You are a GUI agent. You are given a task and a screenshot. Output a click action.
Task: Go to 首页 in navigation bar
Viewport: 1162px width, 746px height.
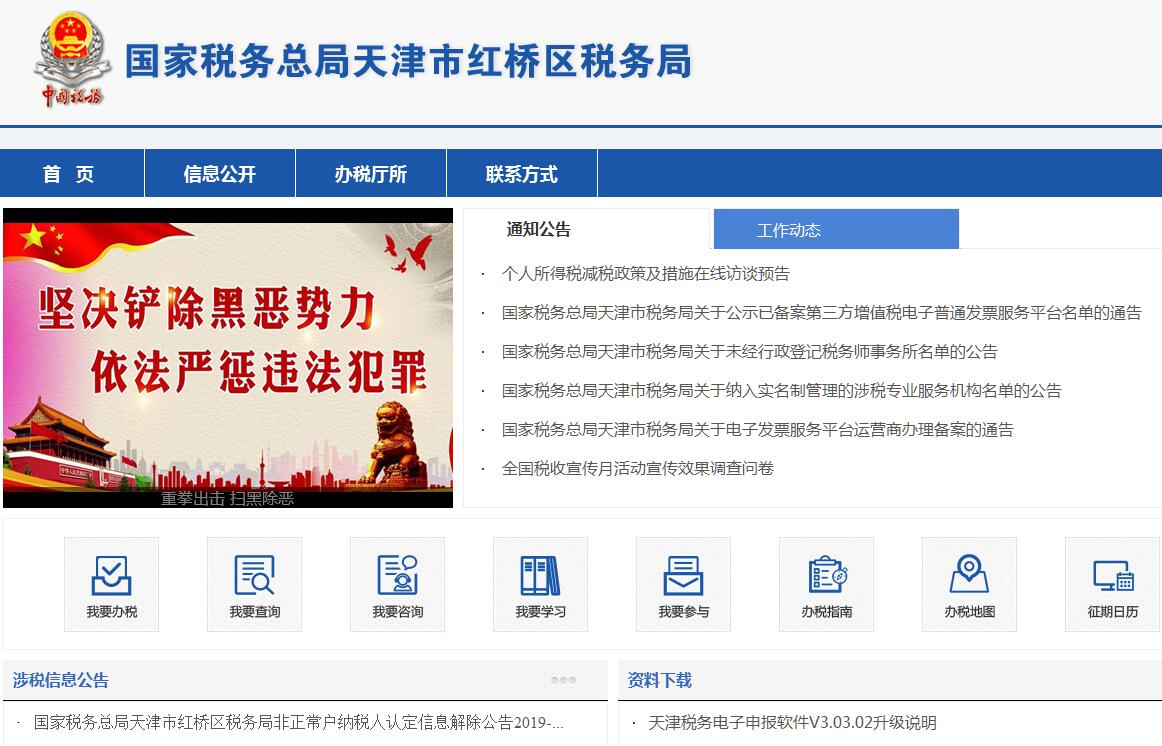coord(69,174)
